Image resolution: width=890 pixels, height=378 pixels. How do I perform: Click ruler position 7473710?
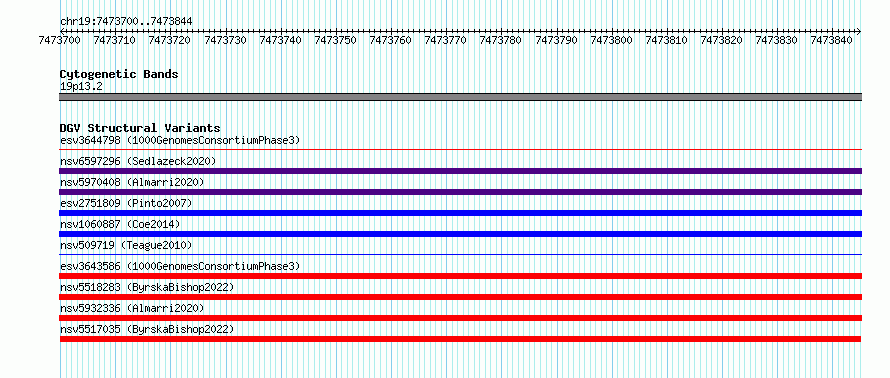pyautogui.click(x=114, y=40)
